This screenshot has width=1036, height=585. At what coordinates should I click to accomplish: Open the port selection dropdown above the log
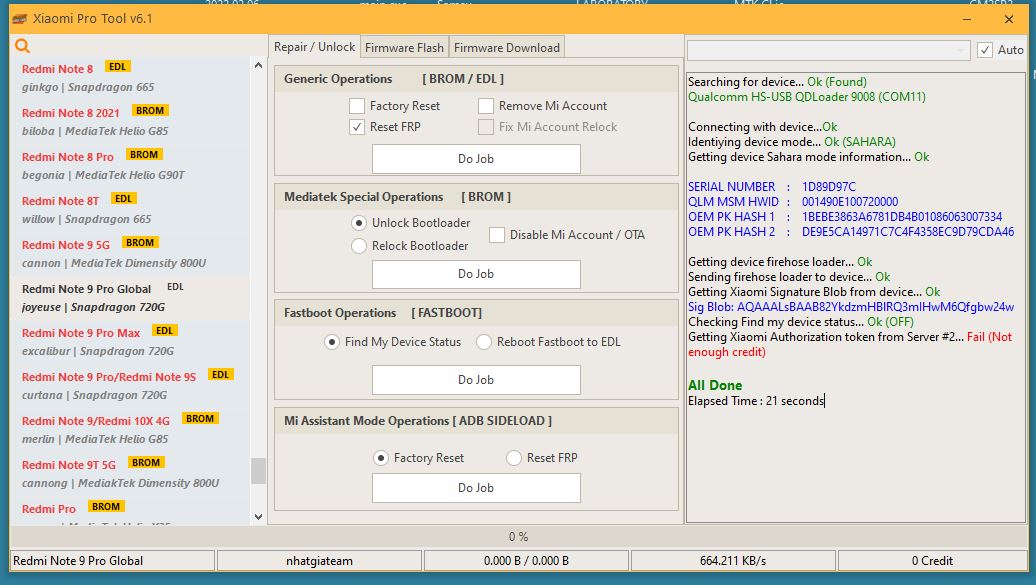[828, 50]
